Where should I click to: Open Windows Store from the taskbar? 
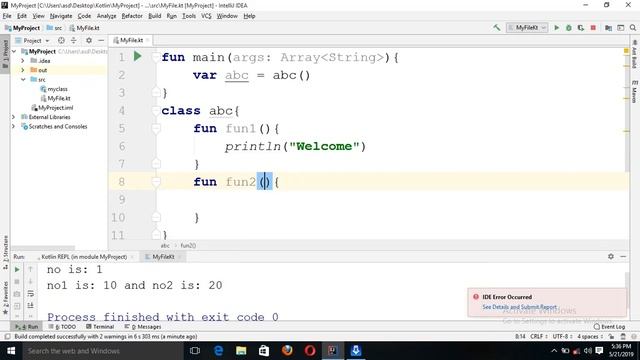coord(264,351)
